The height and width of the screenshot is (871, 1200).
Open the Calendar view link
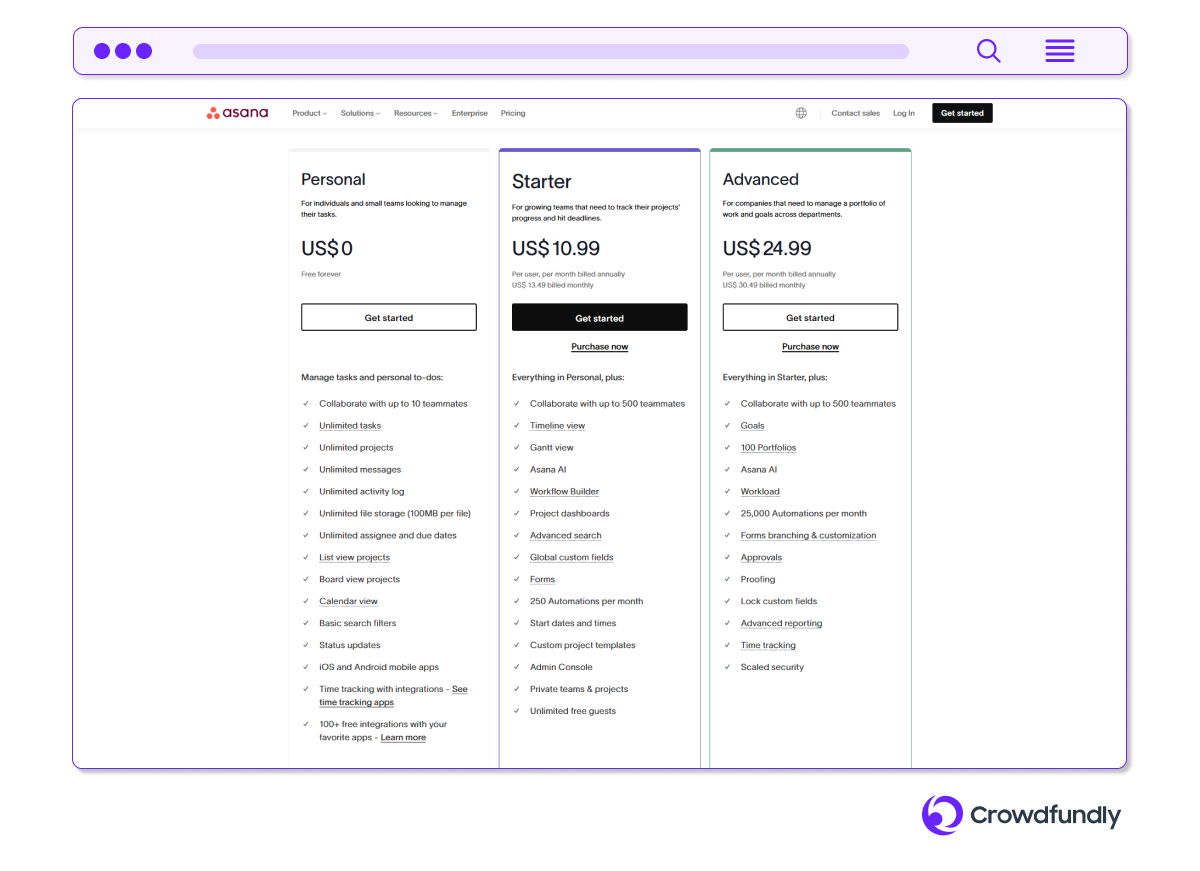coord(348,602)
